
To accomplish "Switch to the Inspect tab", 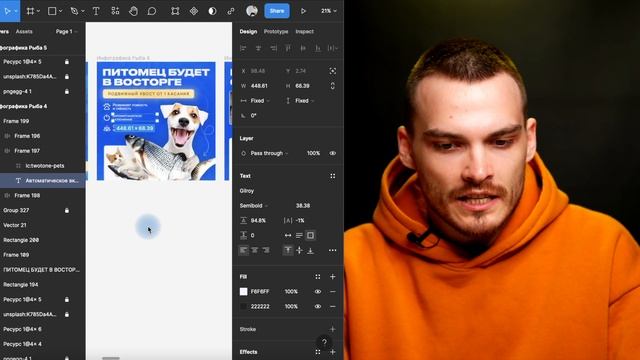I will pos(304,31).
